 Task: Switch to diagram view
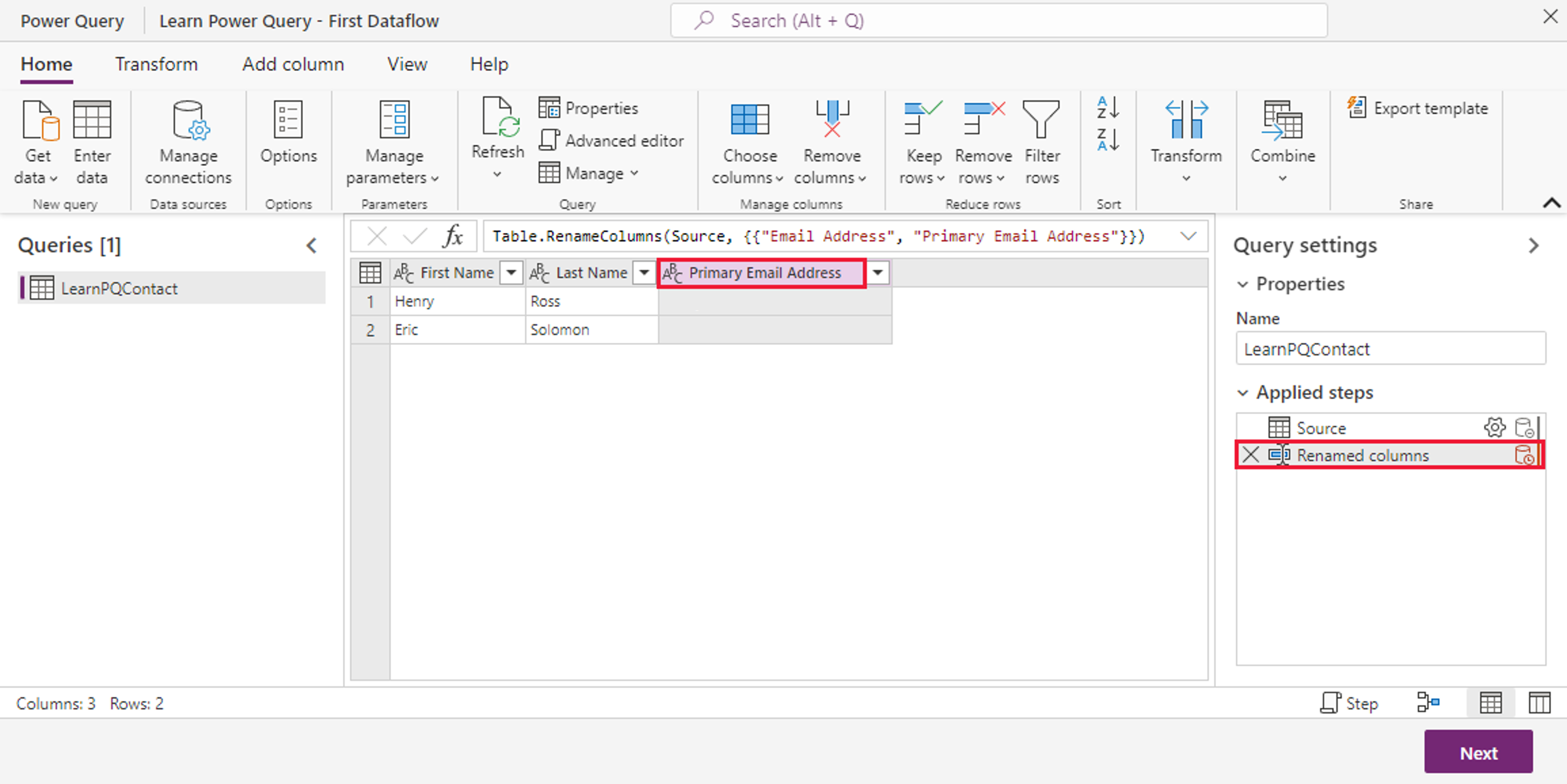pyautogui.click(x=1428, y=703)
